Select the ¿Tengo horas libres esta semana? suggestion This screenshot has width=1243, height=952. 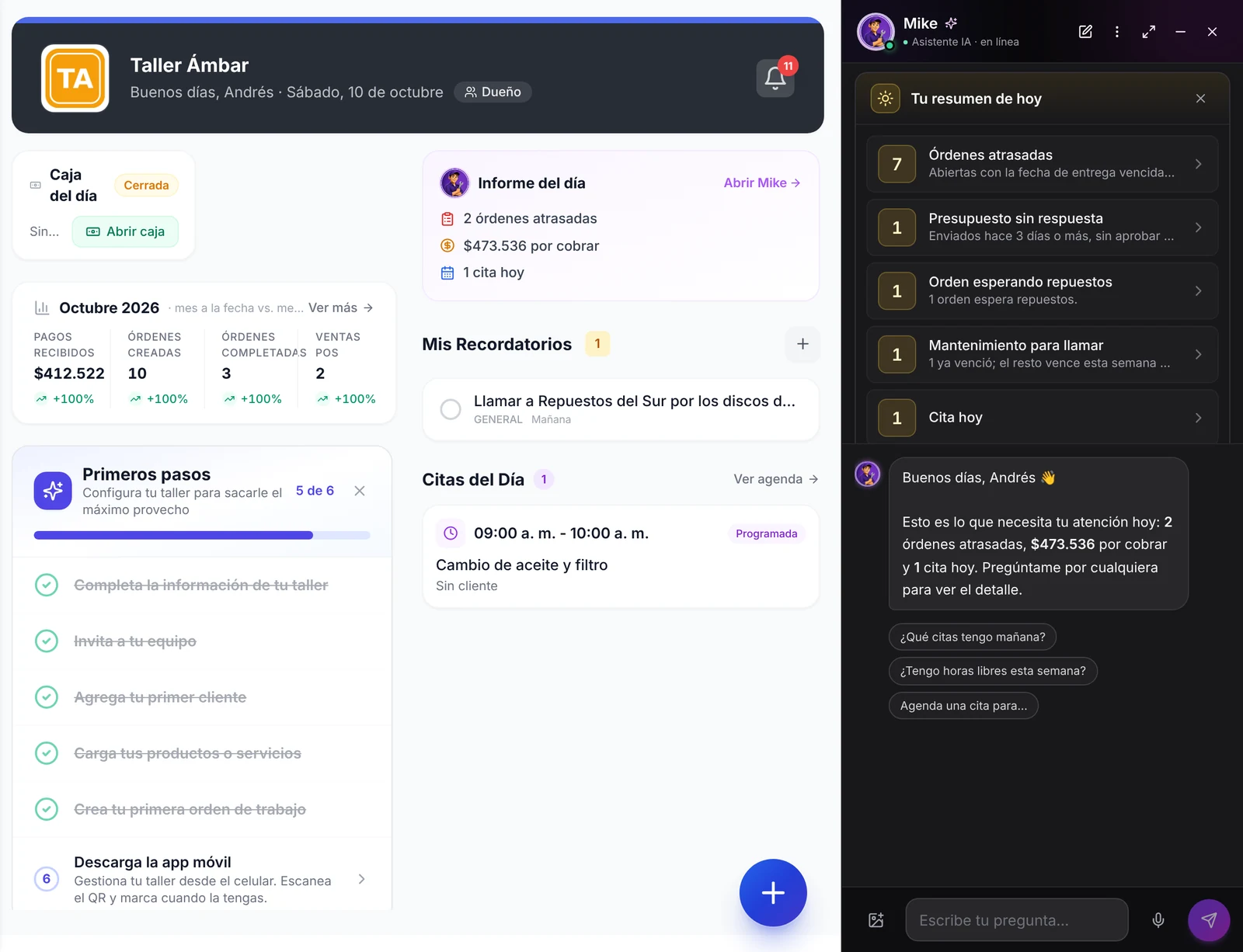click(x=993, y=671)
